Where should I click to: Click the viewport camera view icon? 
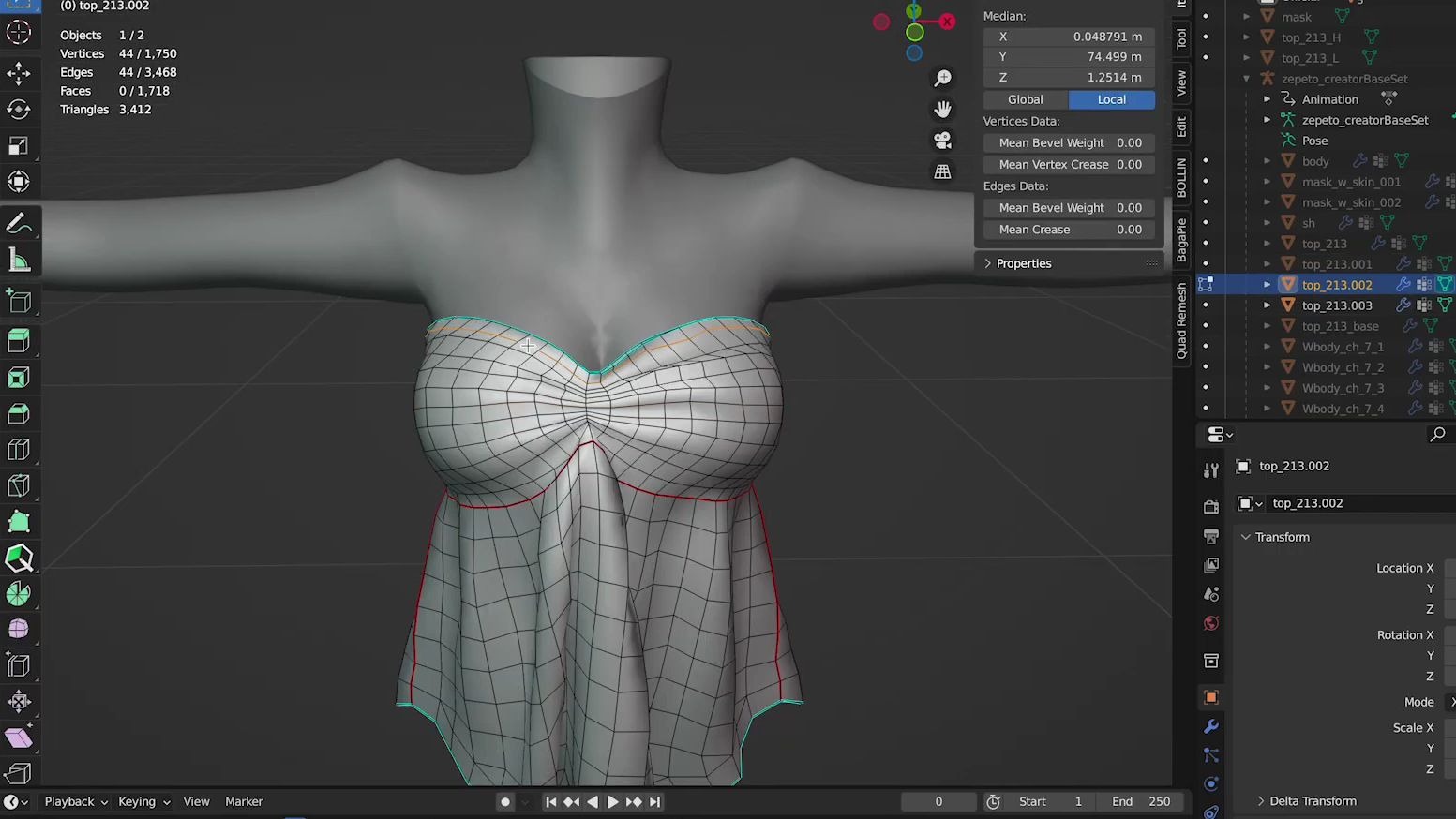tap(942, 140)
